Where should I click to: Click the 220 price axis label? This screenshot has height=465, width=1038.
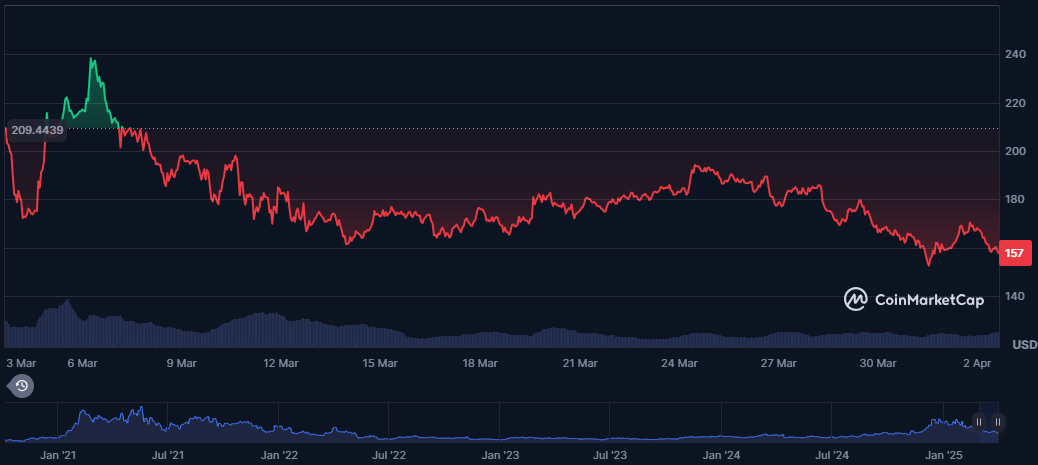(x=1015, y=103)
